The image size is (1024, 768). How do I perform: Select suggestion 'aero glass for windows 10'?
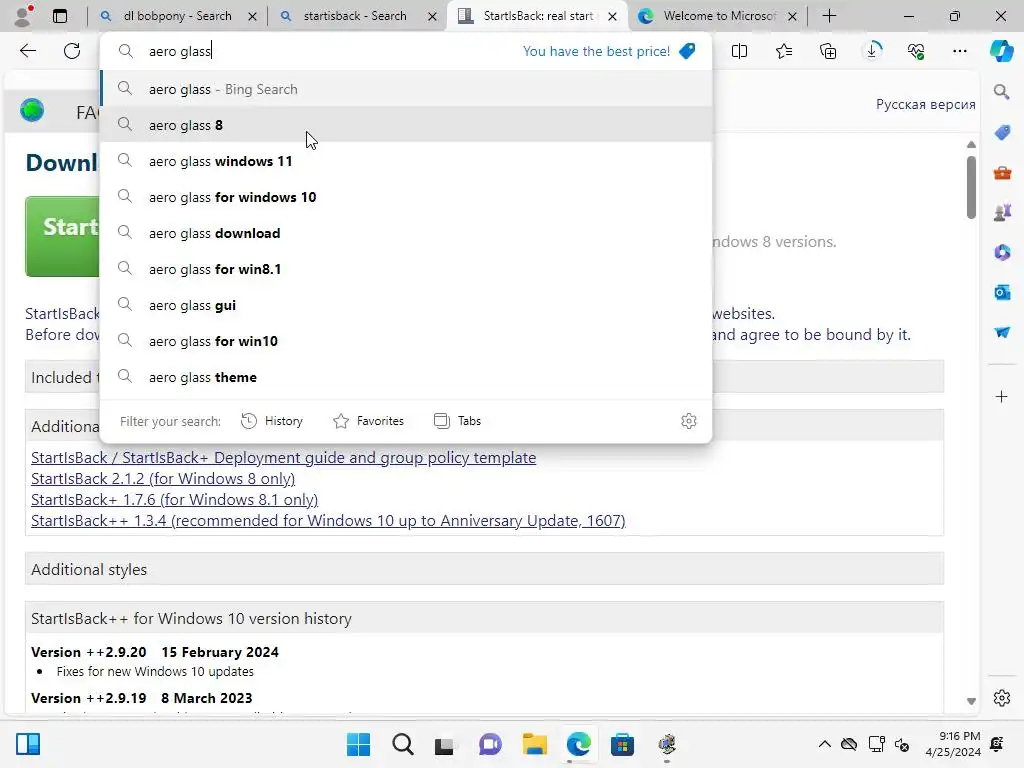pos(406,197)
